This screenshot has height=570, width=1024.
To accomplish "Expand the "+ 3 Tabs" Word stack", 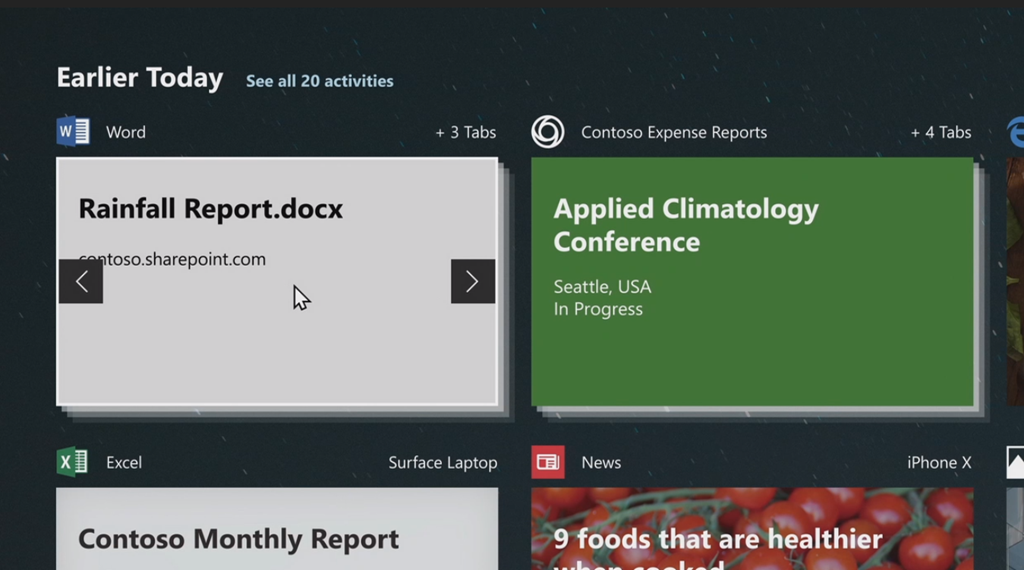I will click(465, 132).
